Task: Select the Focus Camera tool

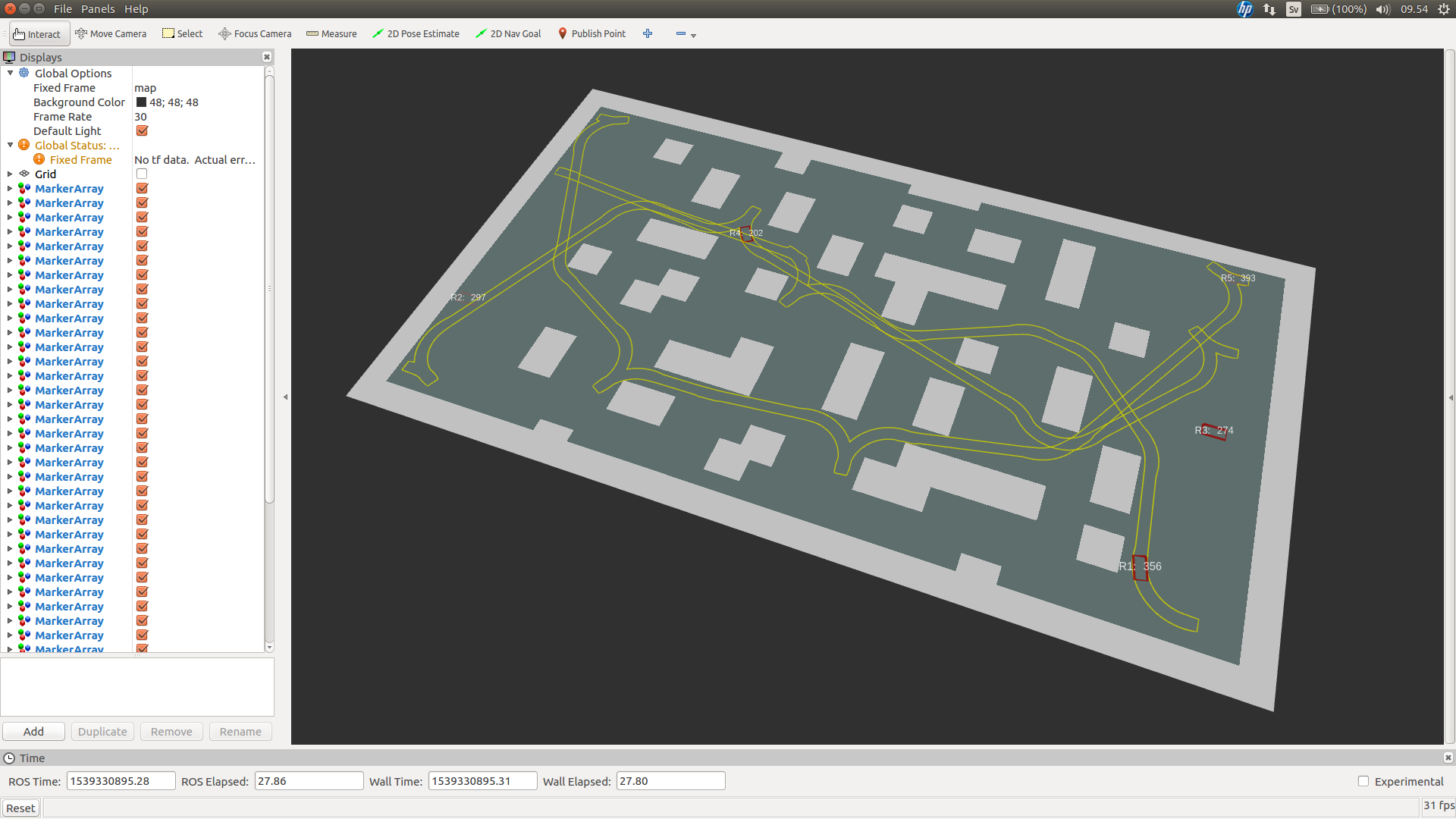Action: [253, 33]
